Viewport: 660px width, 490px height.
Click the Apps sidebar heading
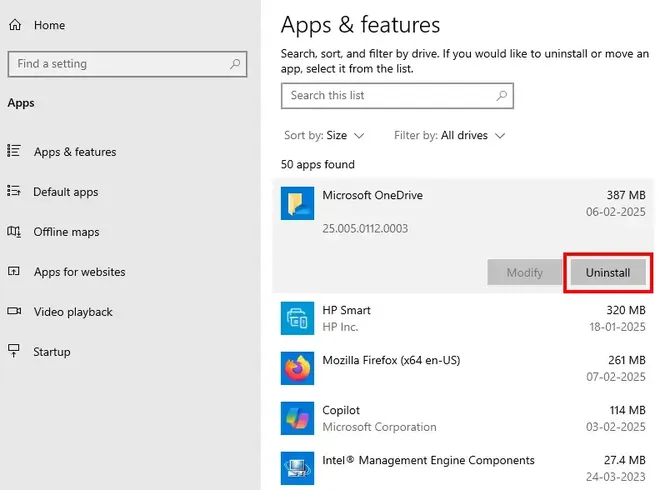click(21, 103)
